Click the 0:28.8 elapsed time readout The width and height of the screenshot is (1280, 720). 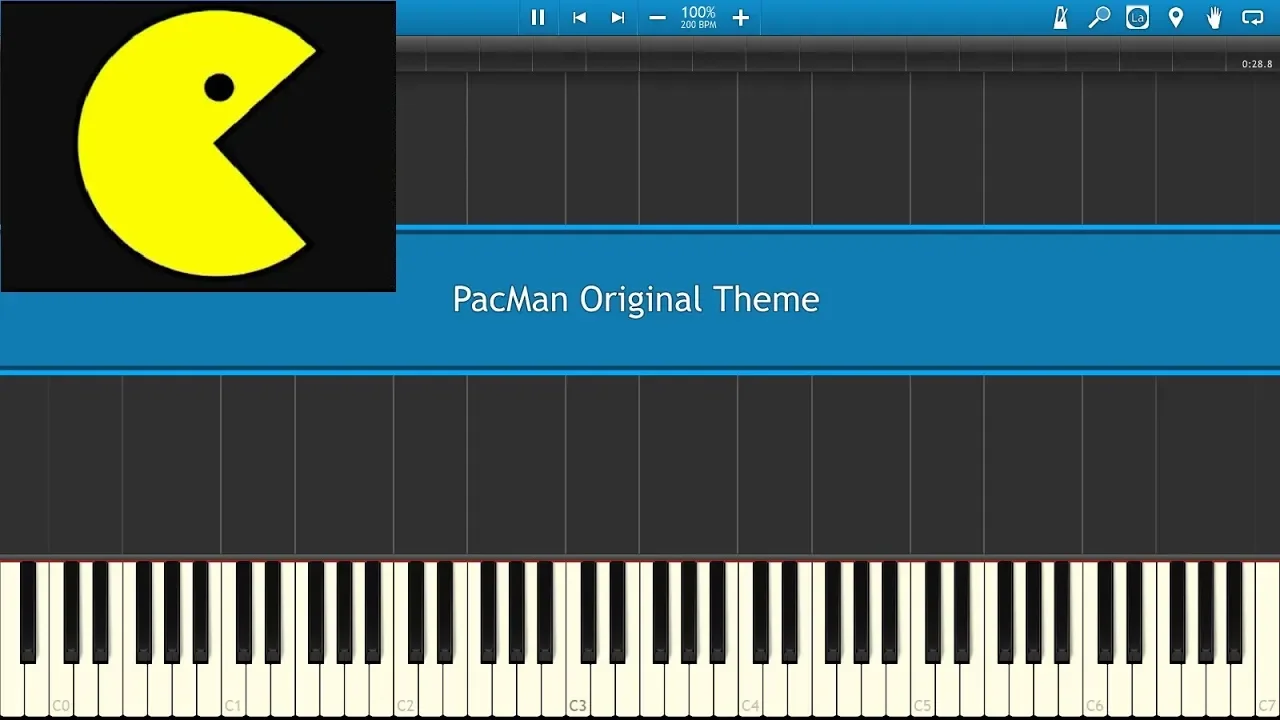[1257, 64]
